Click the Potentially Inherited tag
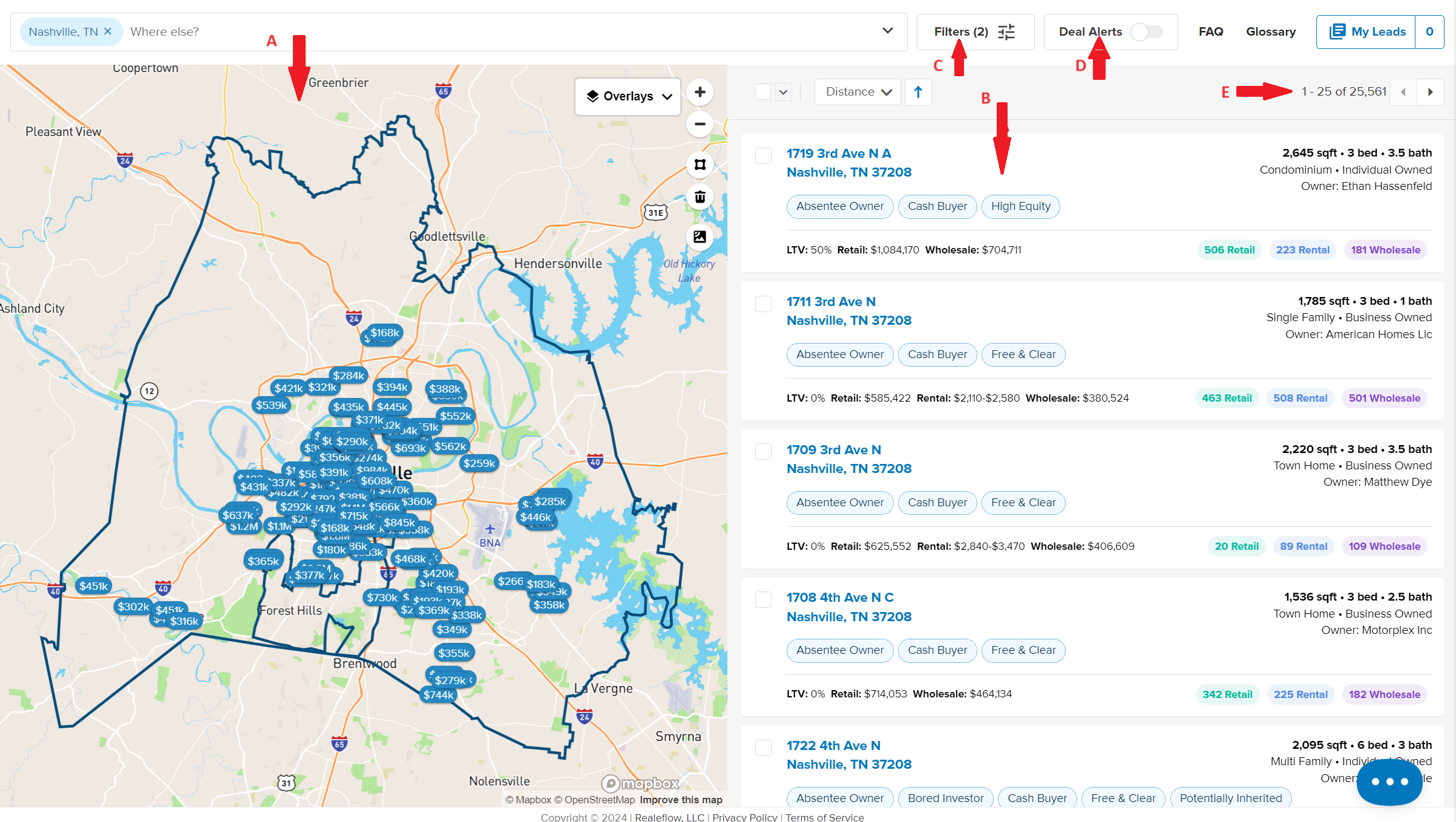1456x822 pixels. pyautogui.click(x=1230, y=798)
